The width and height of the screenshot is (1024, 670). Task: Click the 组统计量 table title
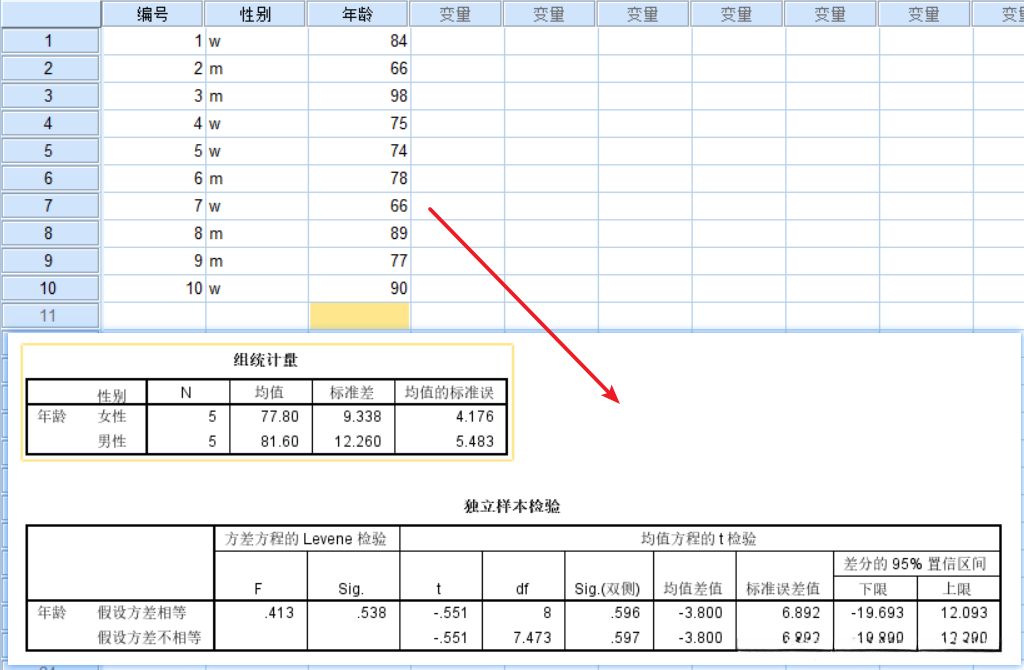point(266,360)
